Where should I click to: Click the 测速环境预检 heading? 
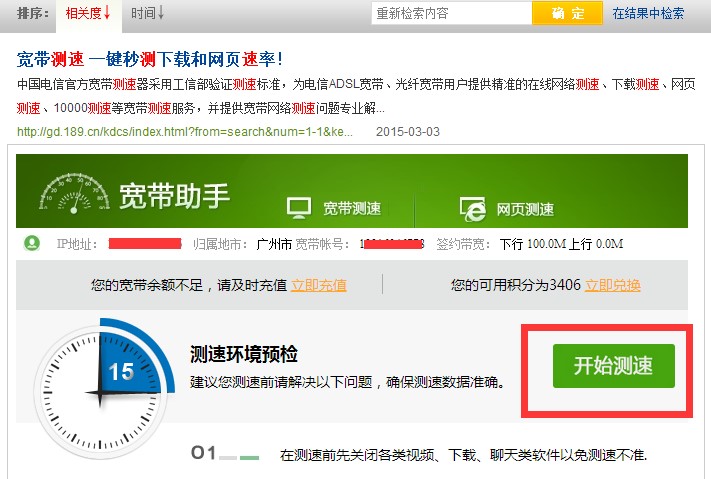click(x=244, y=354)
